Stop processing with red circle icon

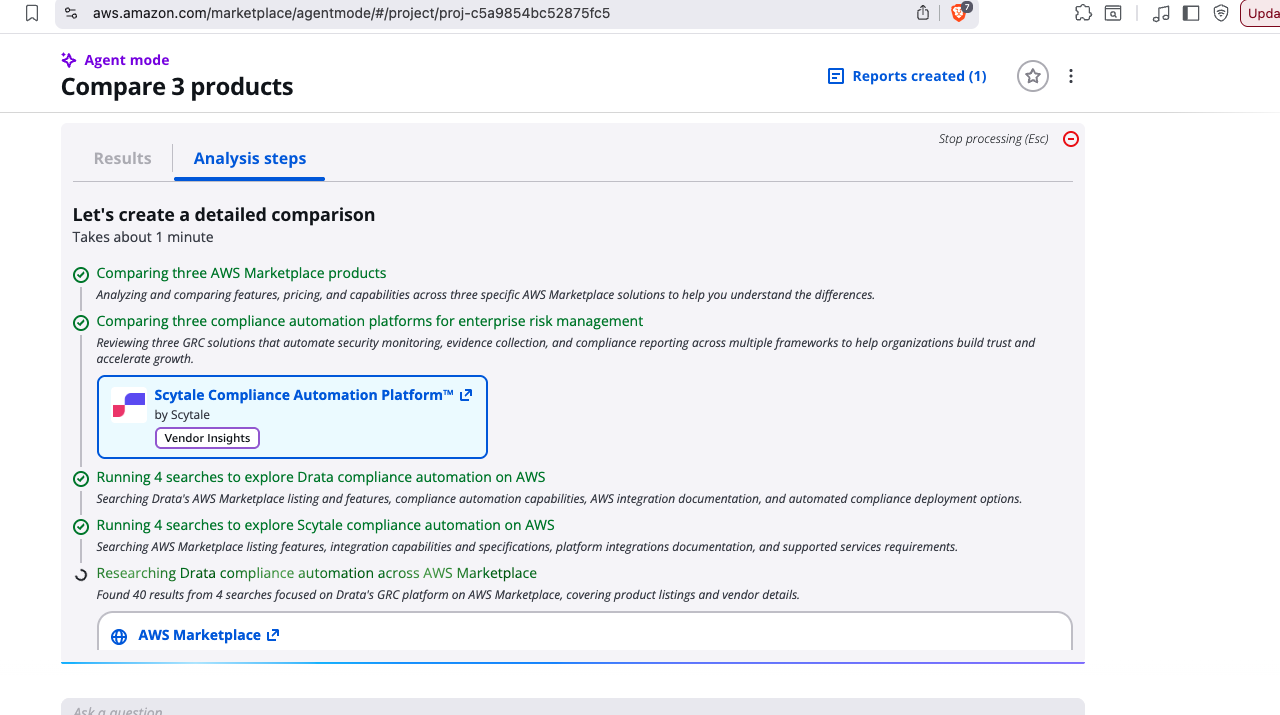1070,139
